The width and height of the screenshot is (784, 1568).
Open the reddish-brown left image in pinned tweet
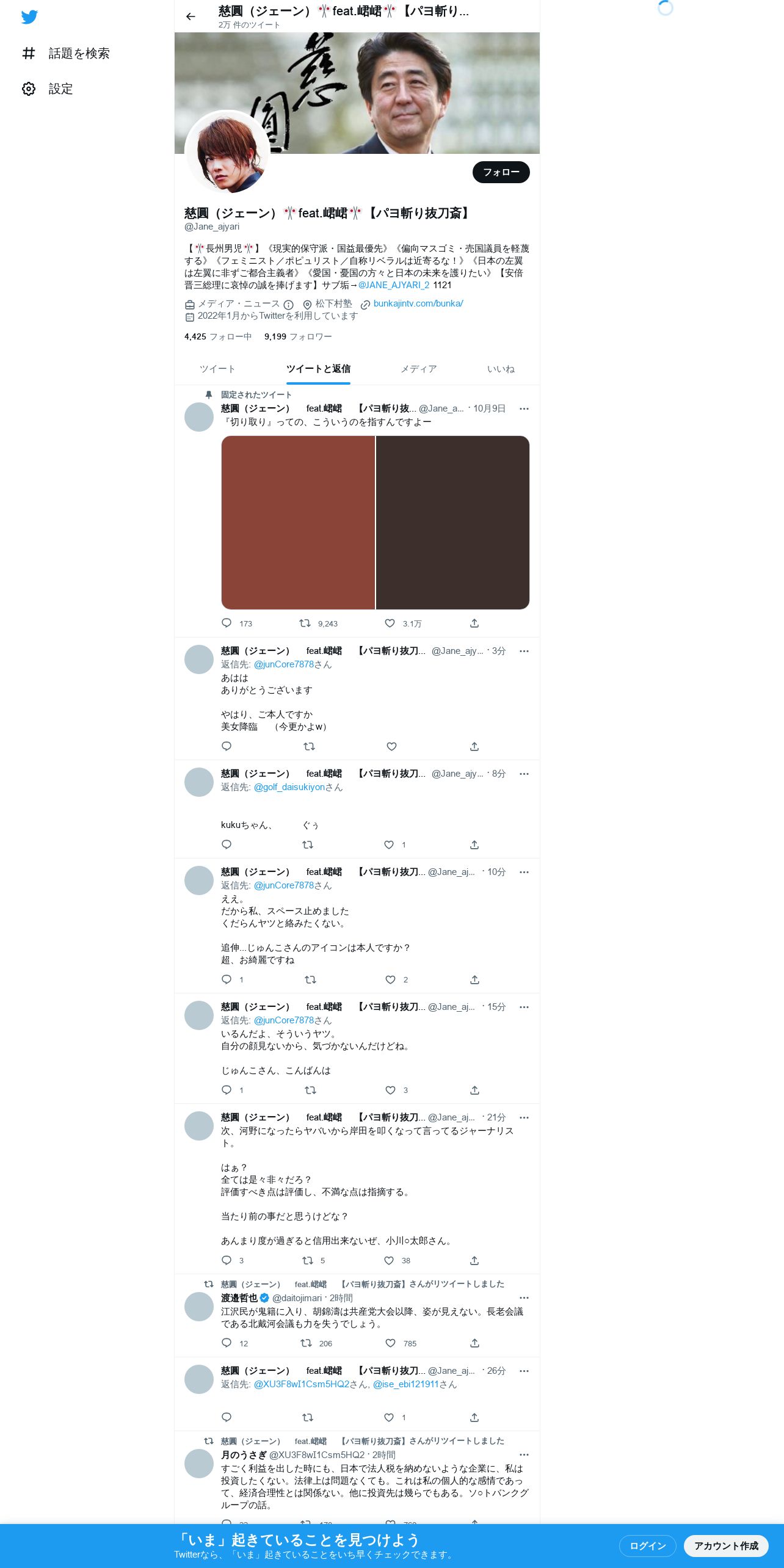pos(298,523)
